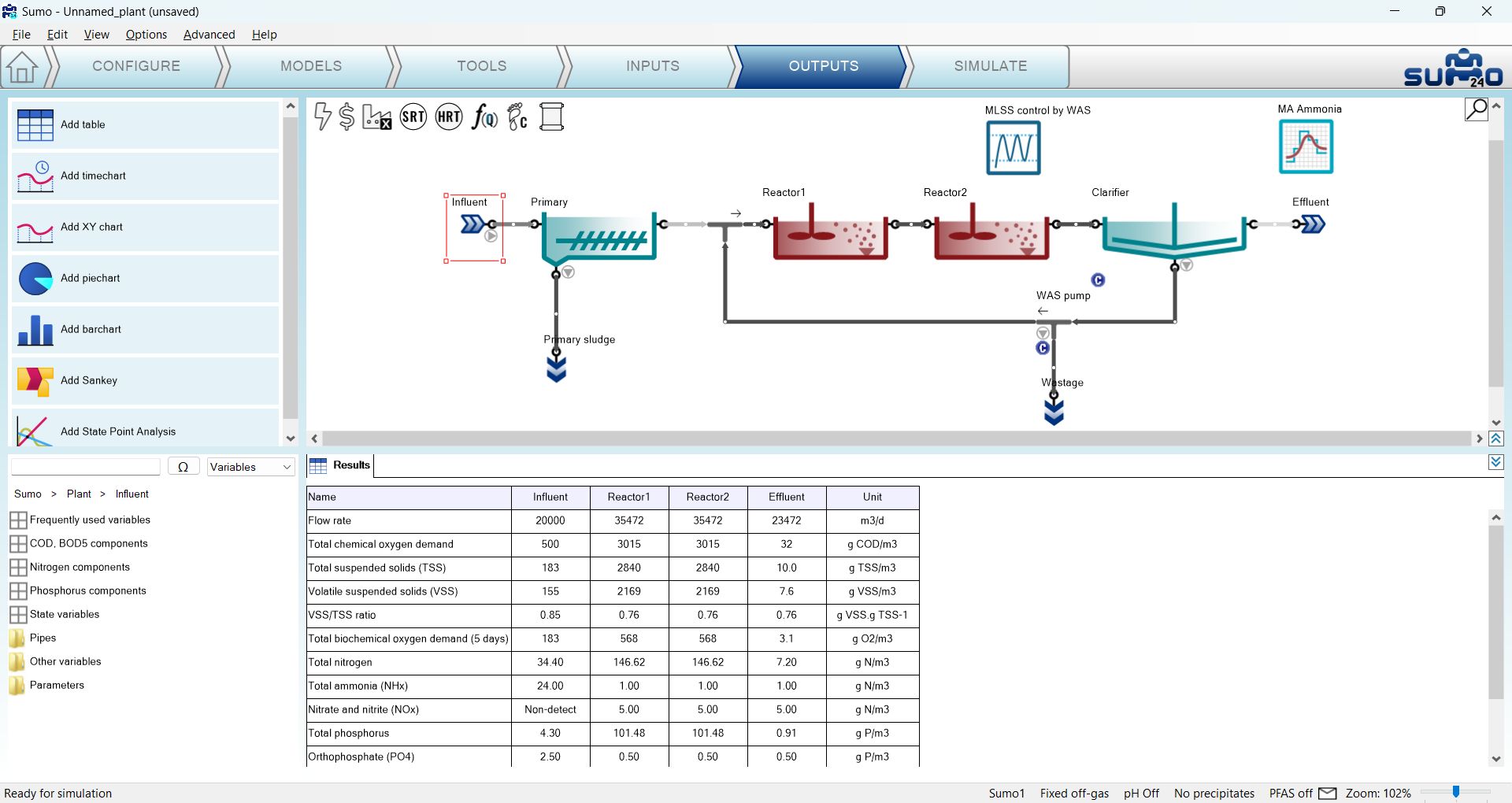Switch to the MODELS step
This screenshot has height=803, width=1512.
[311, 66]
